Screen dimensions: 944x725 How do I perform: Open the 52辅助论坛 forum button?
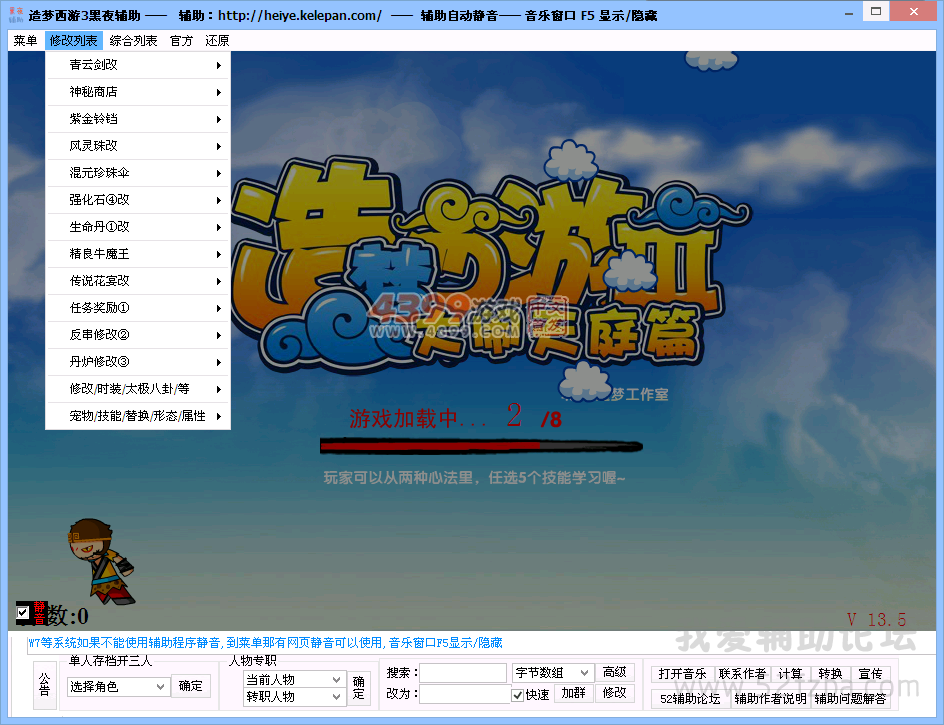[x=691, y=699]
